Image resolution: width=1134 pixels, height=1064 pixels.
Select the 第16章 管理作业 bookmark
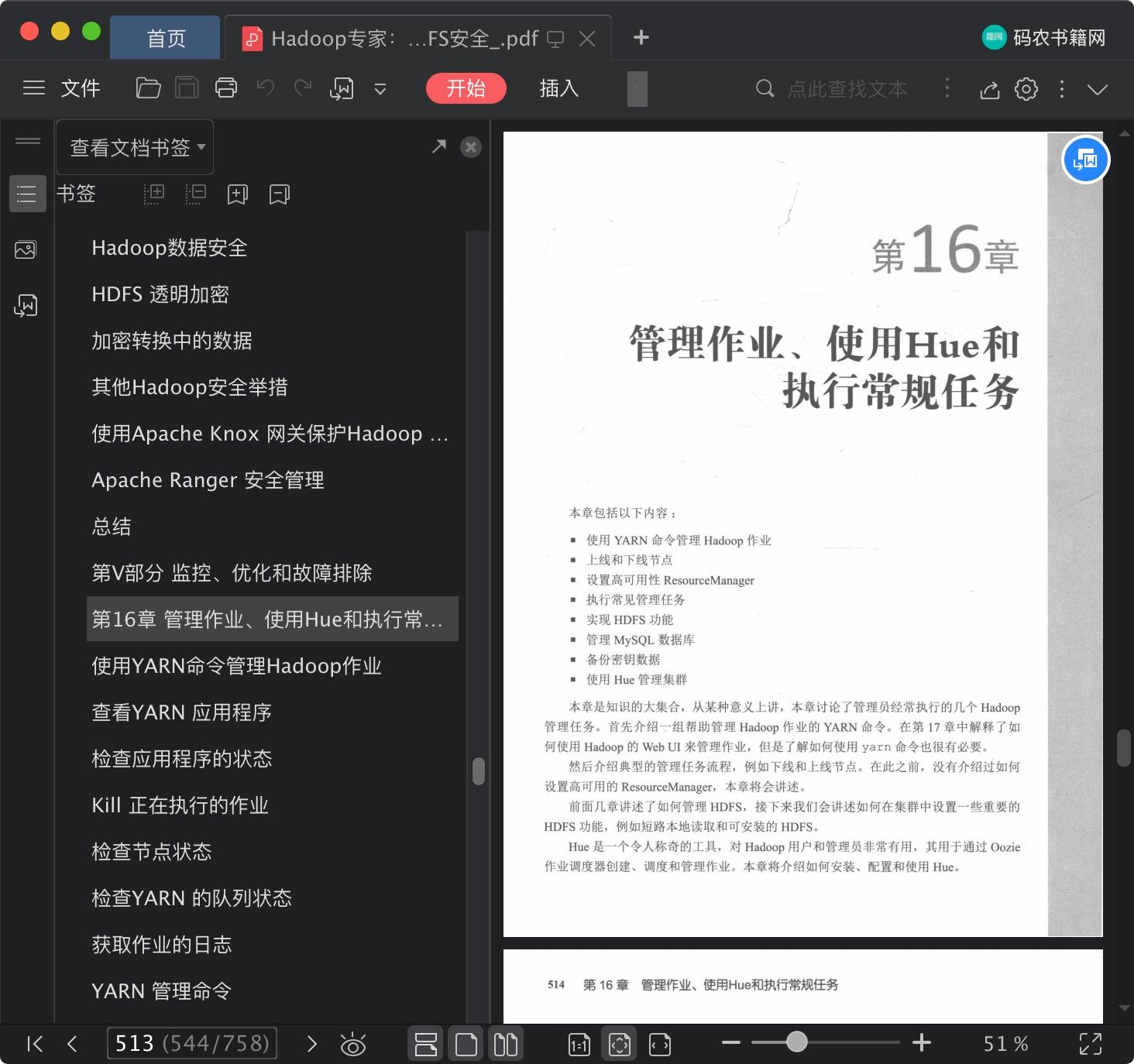click(x=273, y=619)
